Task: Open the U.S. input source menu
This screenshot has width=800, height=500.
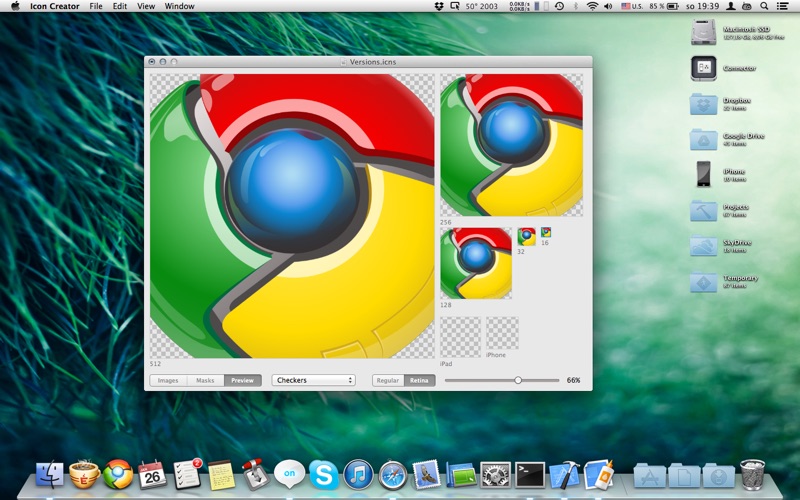Action: pos(632,6)
